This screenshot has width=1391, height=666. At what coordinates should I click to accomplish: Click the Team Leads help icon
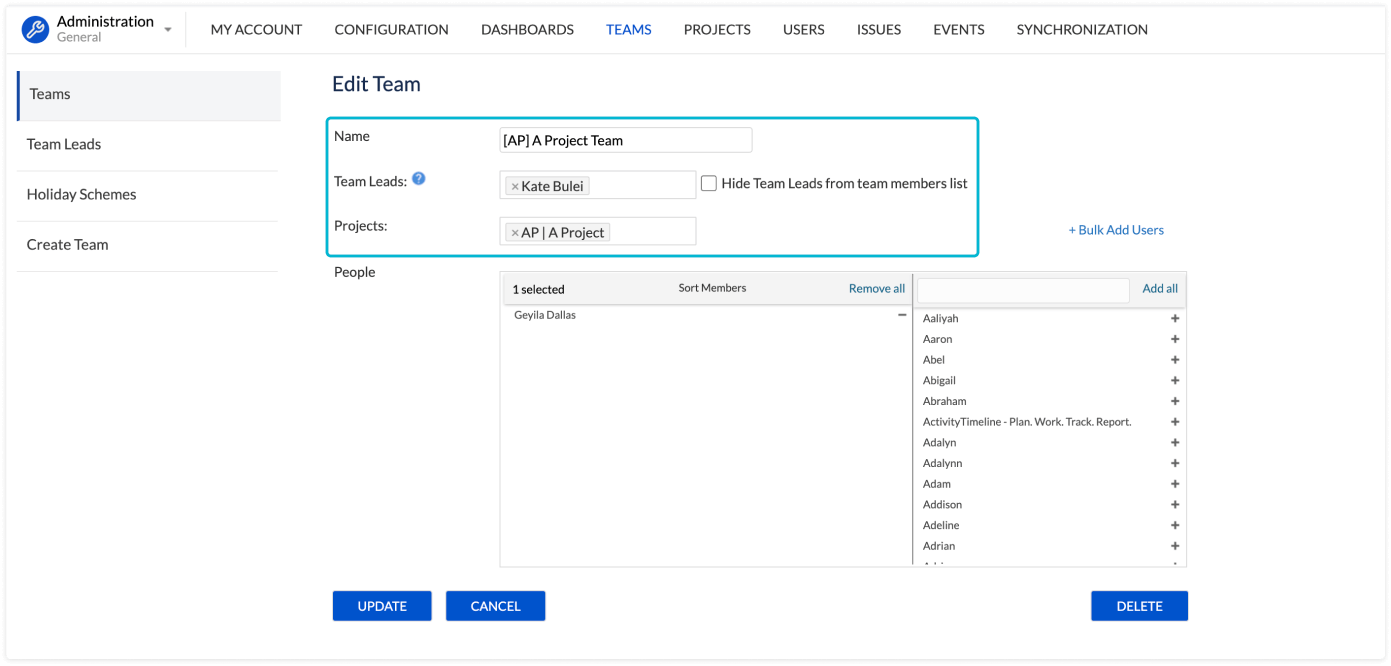[x=419, y=179]
